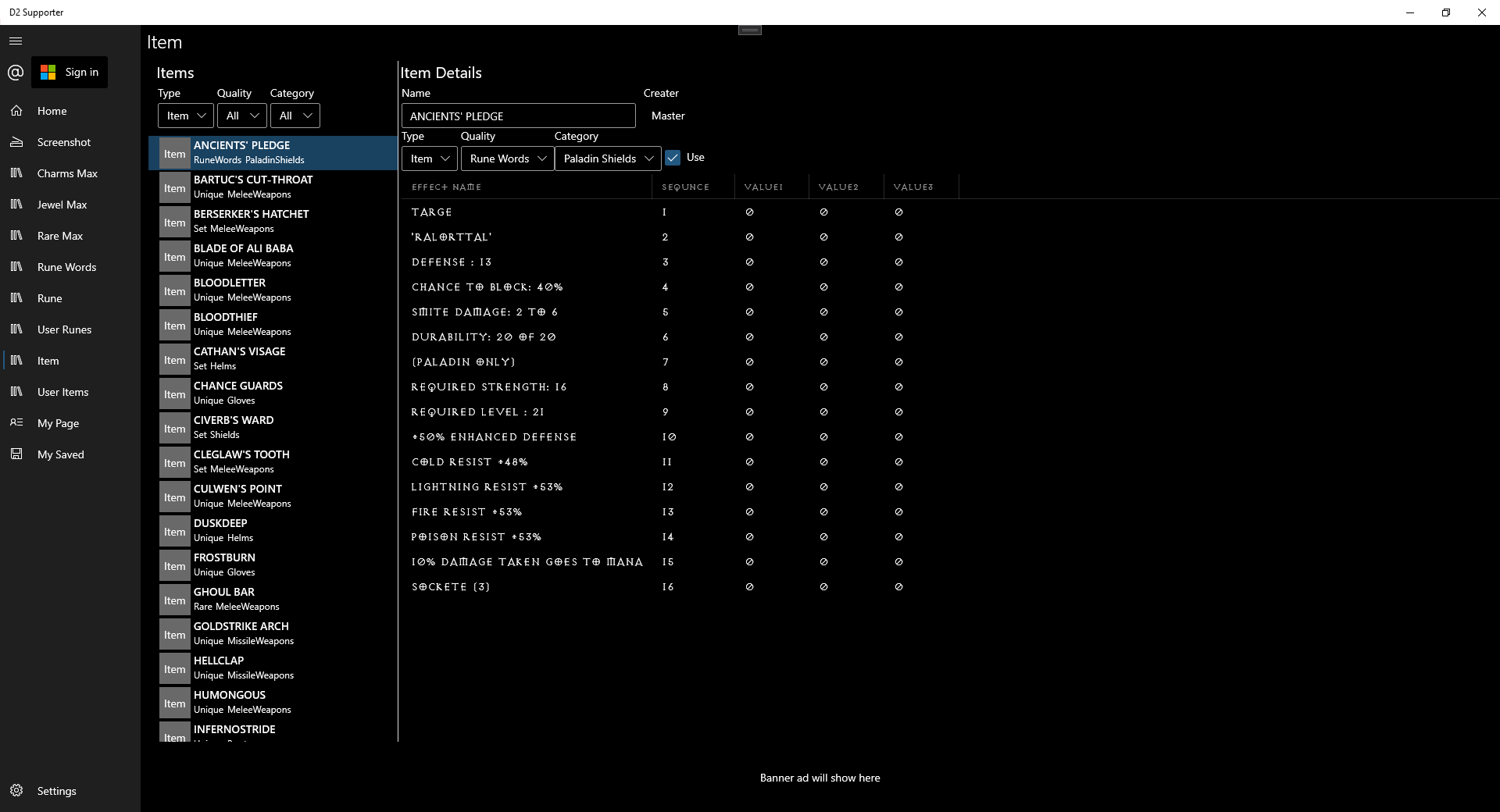Select BLOODTHIEF item
This screenshot has height=812, width=1500.
273,325
